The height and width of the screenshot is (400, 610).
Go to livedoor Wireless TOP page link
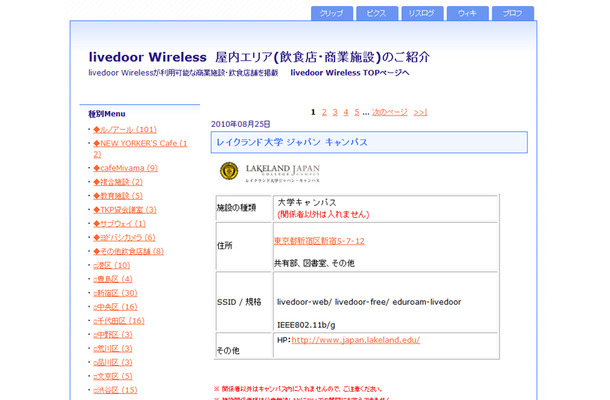(350, 73)
